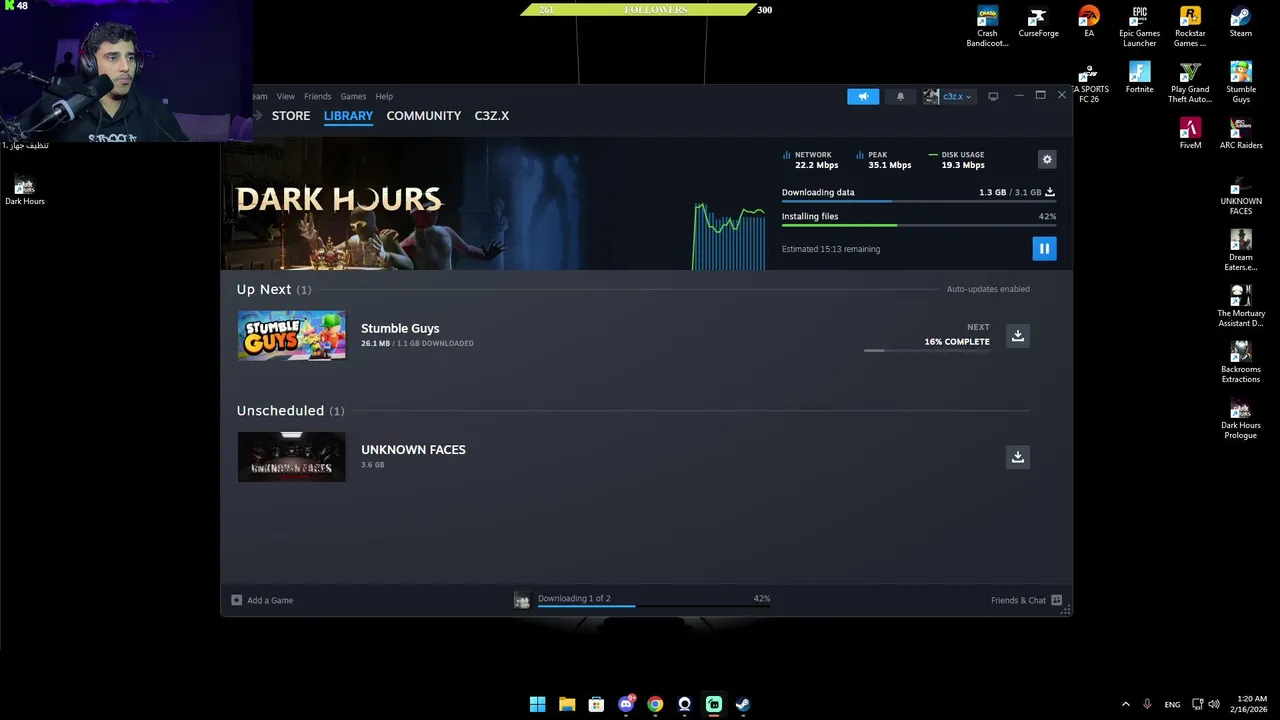Show hidden system tray icons
The image size is (1280, 720).
click(1125, 704)
